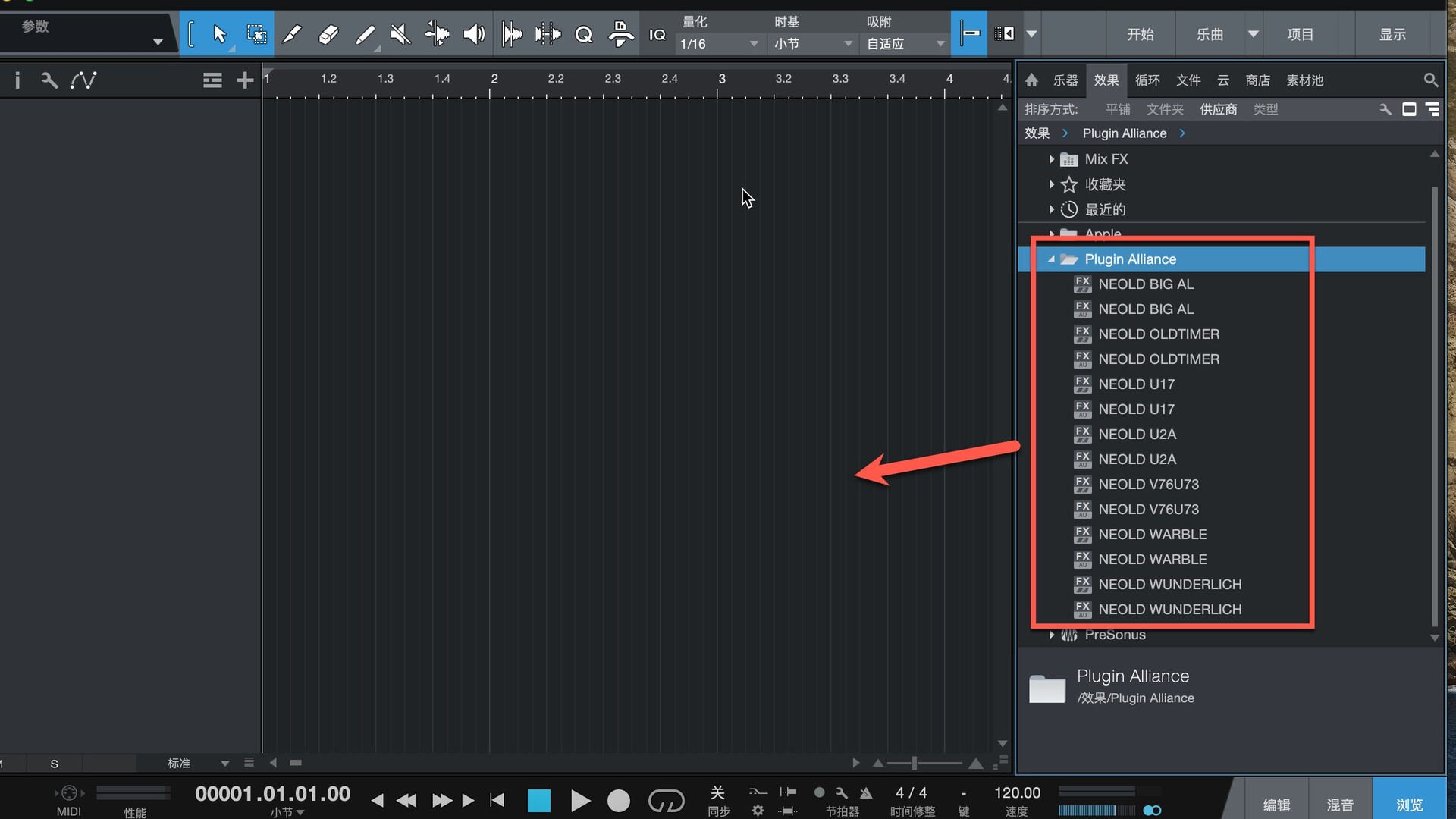Click the audio bend waveform icon
Image resolution: width=1456 pixels, height=819 pixels.
[548, 34]
